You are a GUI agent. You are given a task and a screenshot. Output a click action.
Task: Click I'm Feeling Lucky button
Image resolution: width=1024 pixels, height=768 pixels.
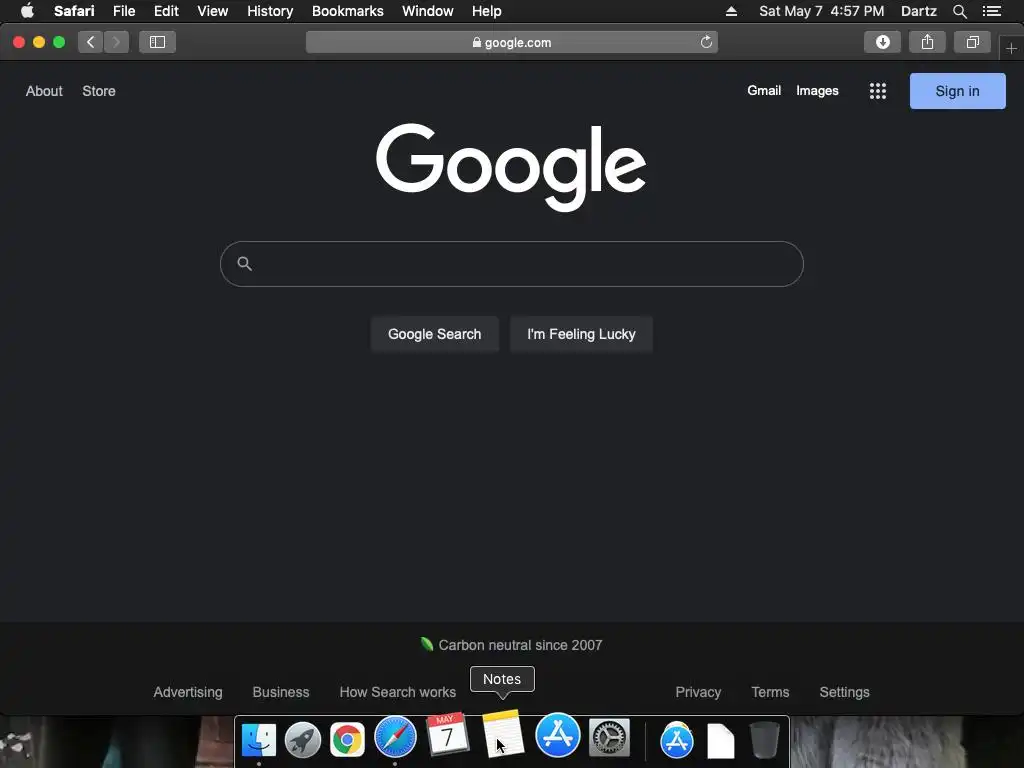pyautogui.click(x=581, y=334)
